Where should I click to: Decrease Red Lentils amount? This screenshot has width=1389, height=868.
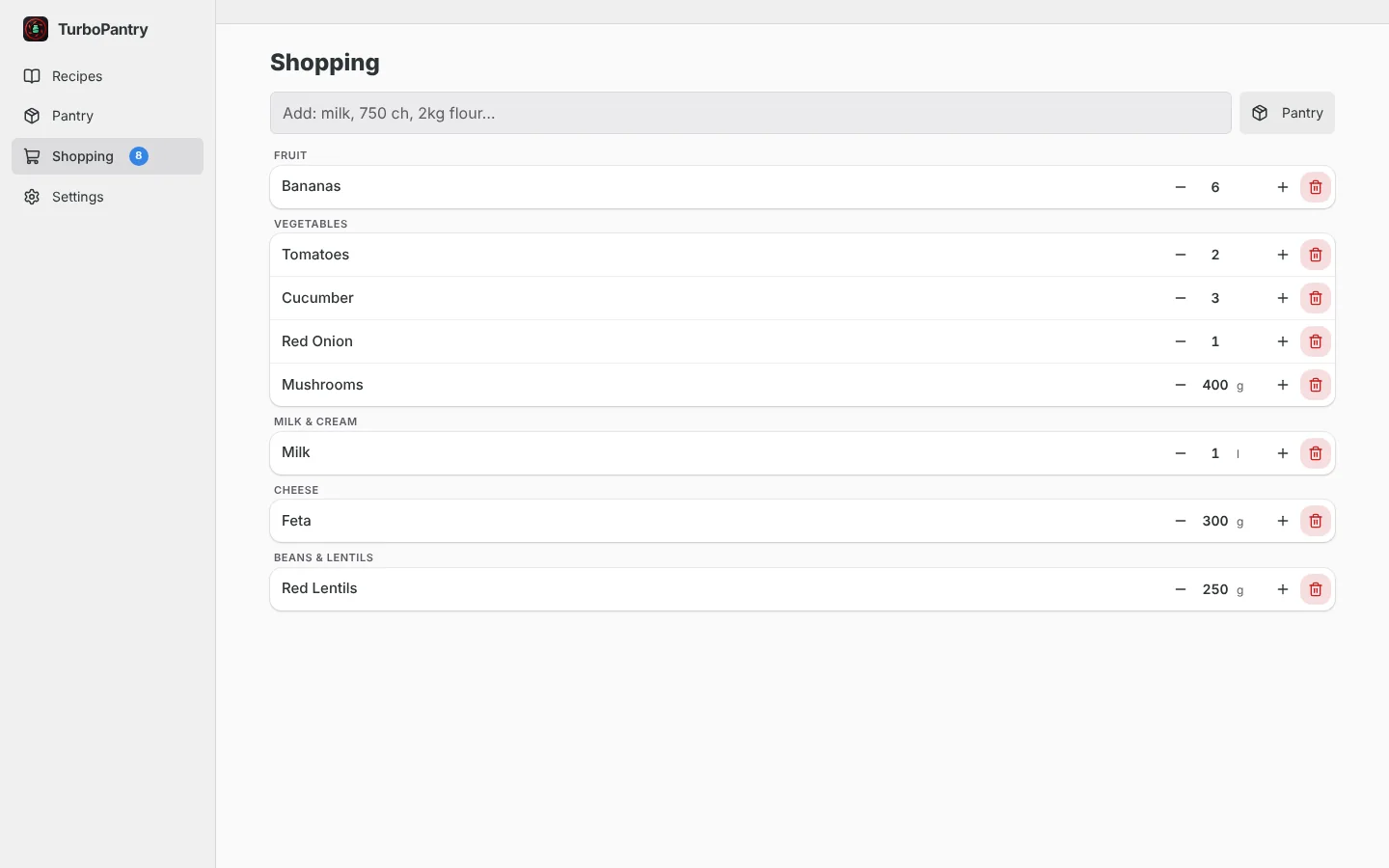tap(1181, 589)
